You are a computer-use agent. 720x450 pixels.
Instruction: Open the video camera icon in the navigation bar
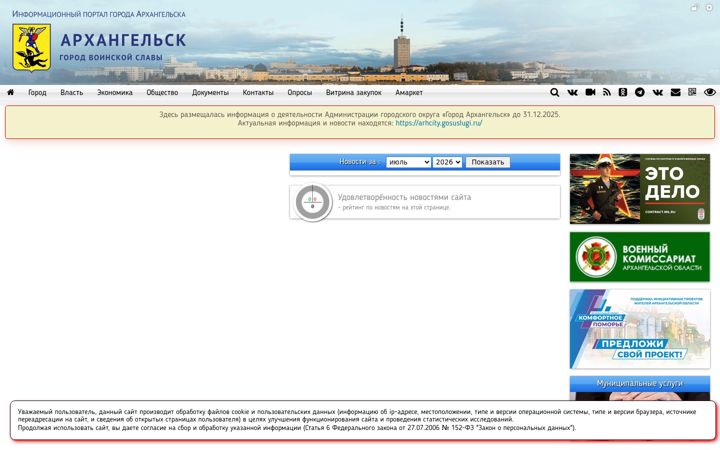click(590, 93)
